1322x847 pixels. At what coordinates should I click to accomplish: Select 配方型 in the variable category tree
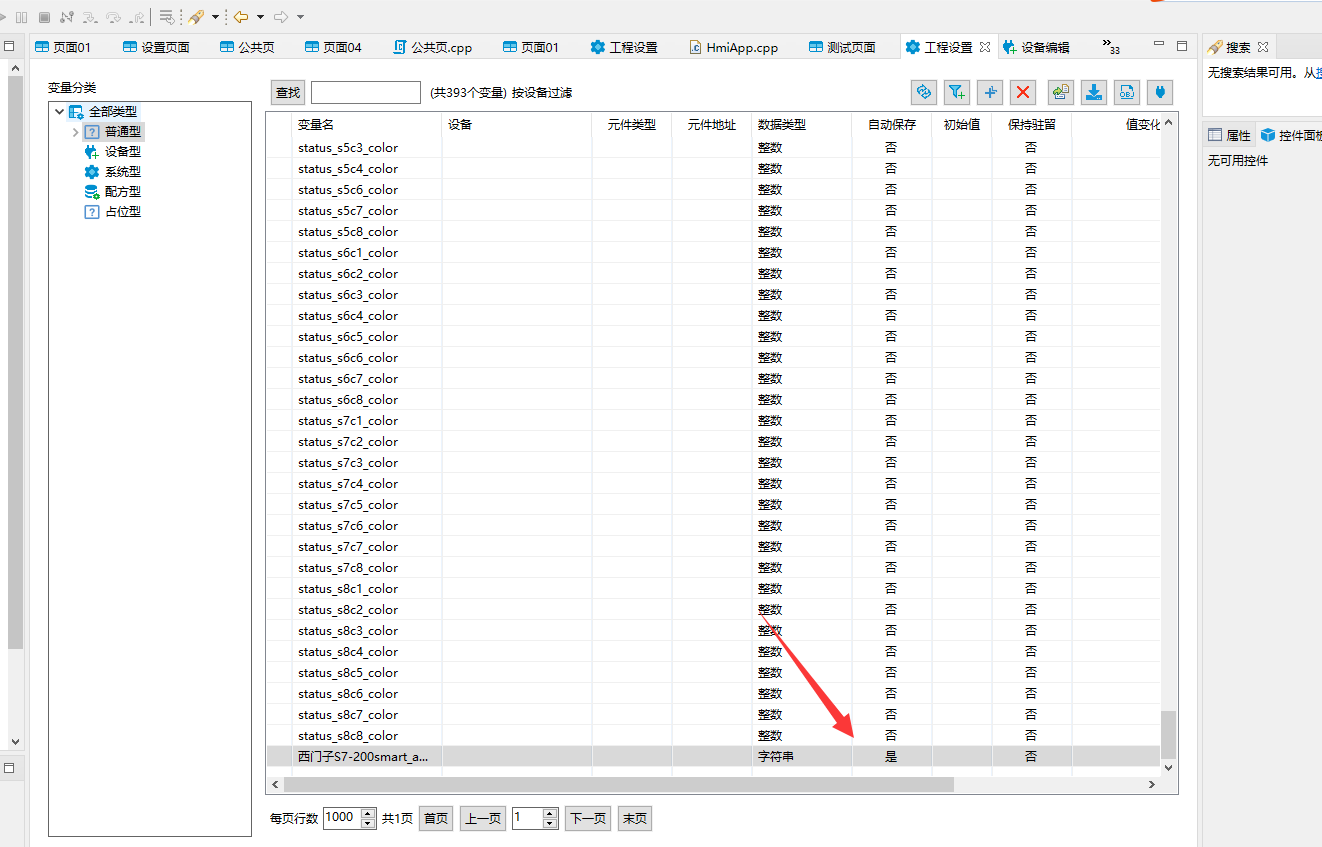coord(122,192)
